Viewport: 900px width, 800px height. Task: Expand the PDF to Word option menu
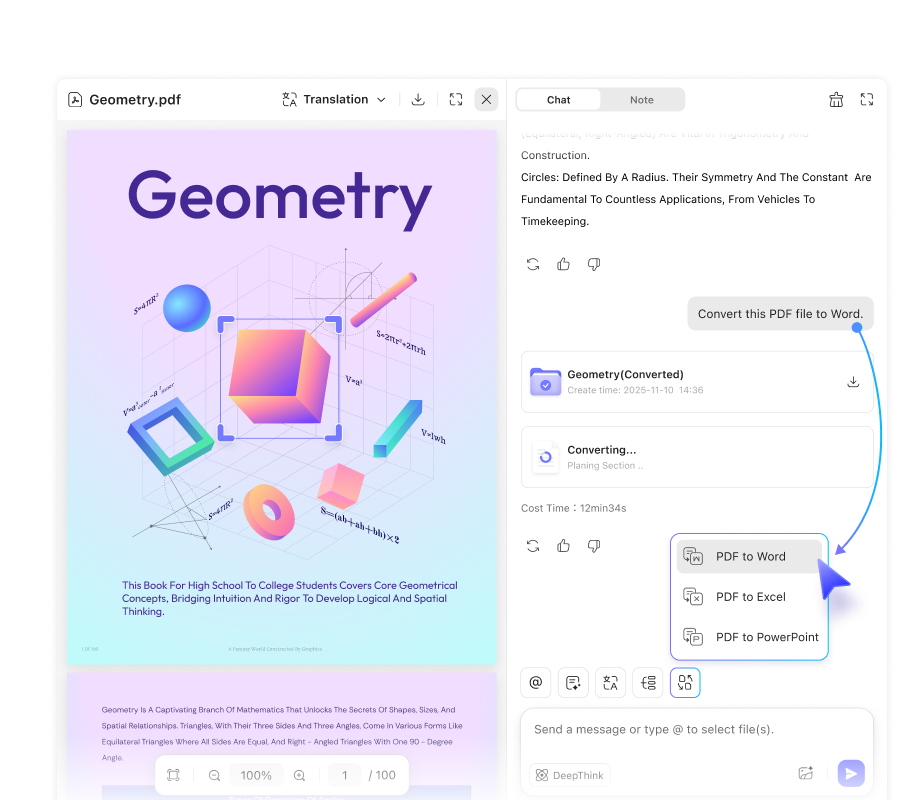point(750,556)
